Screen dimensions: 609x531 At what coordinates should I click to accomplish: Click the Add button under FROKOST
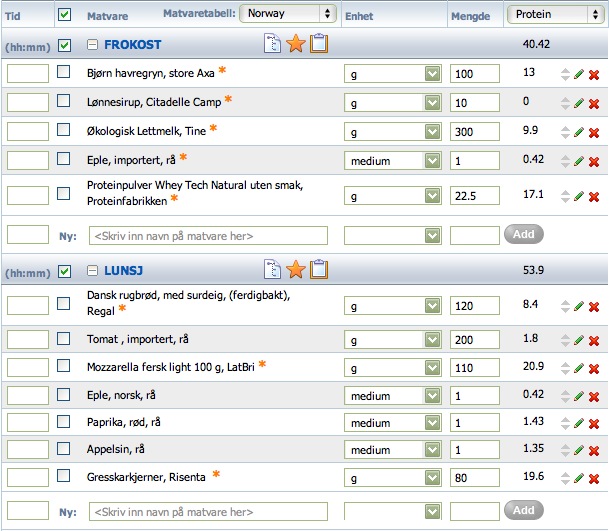pos(524,234)
